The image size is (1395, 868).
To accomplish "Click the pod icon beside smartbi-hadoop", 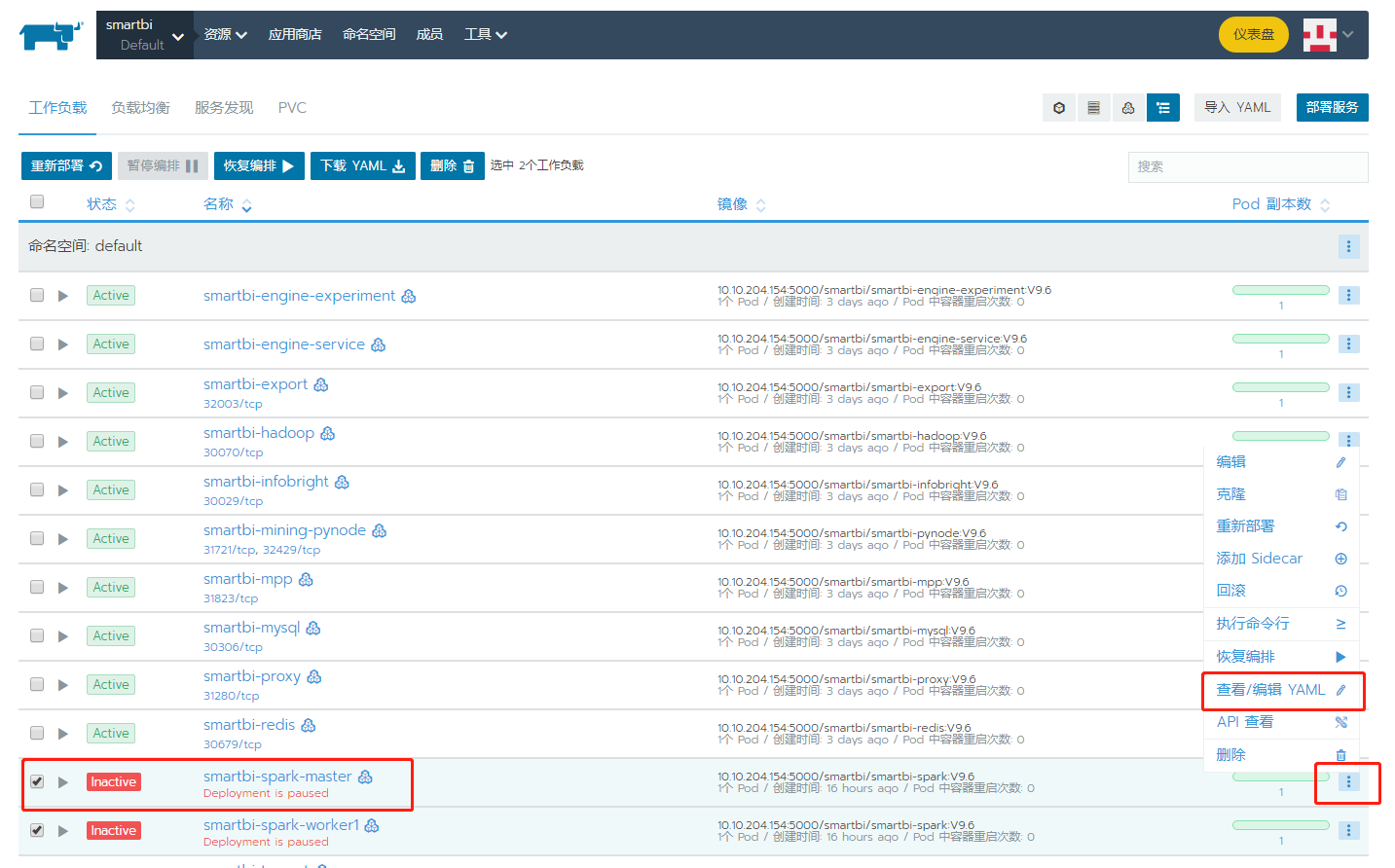I will [328, 433].
